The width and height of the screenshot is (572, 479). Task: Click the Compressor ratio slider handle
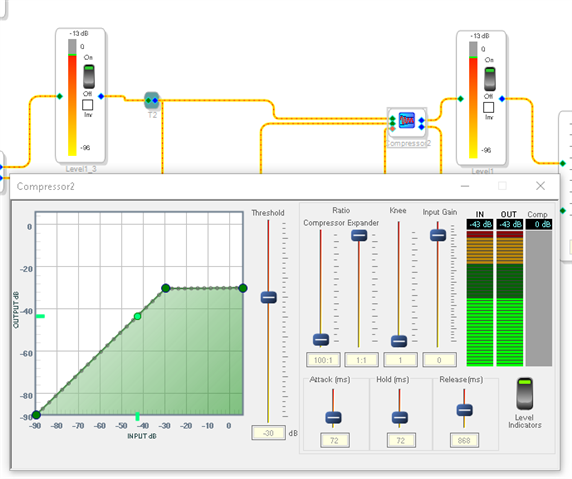pyautogui.click(x=321, y=340)
